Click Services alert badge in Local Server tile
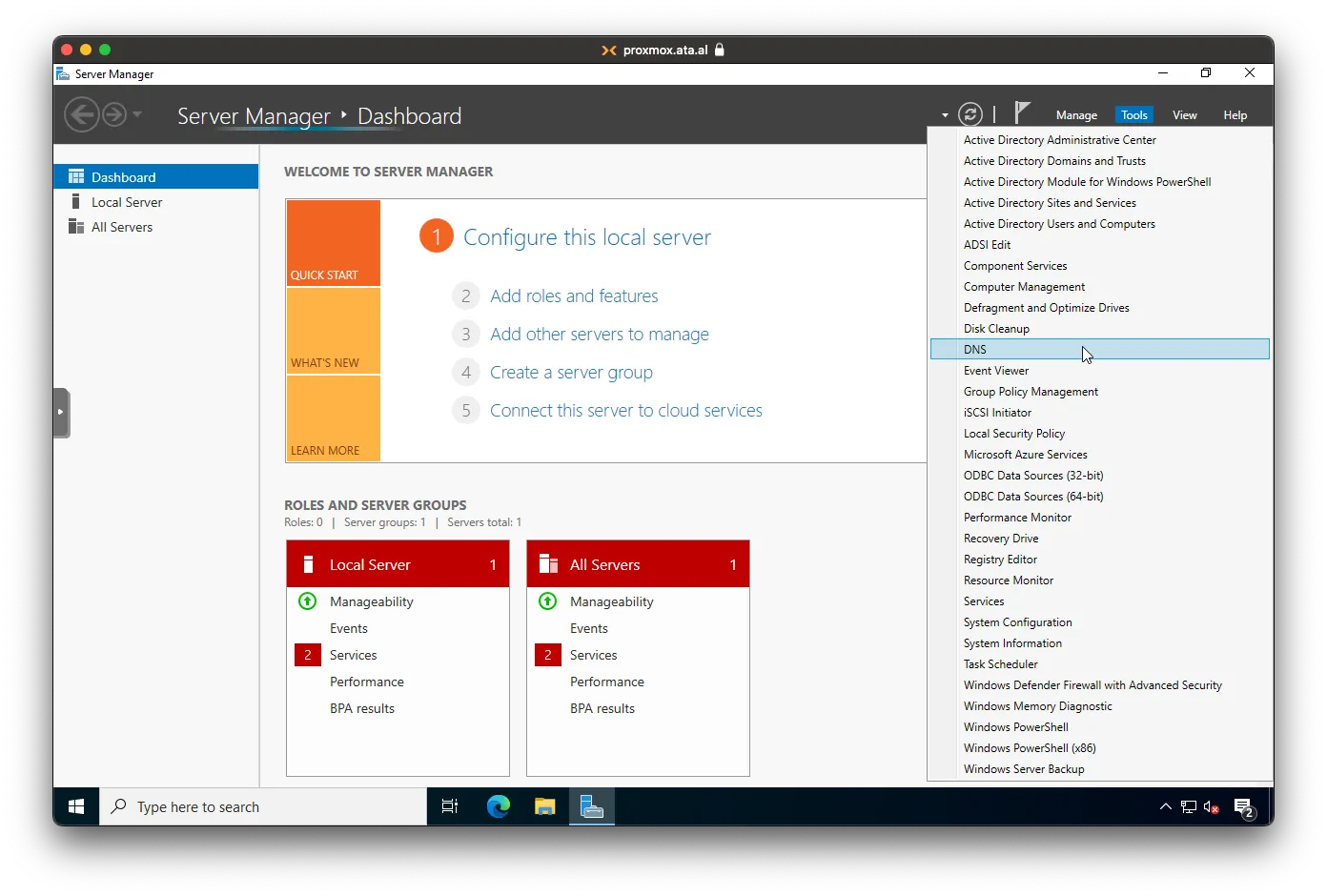This screenshot has width=1327, height=896. pyautogui.click(x=308, y=655)
